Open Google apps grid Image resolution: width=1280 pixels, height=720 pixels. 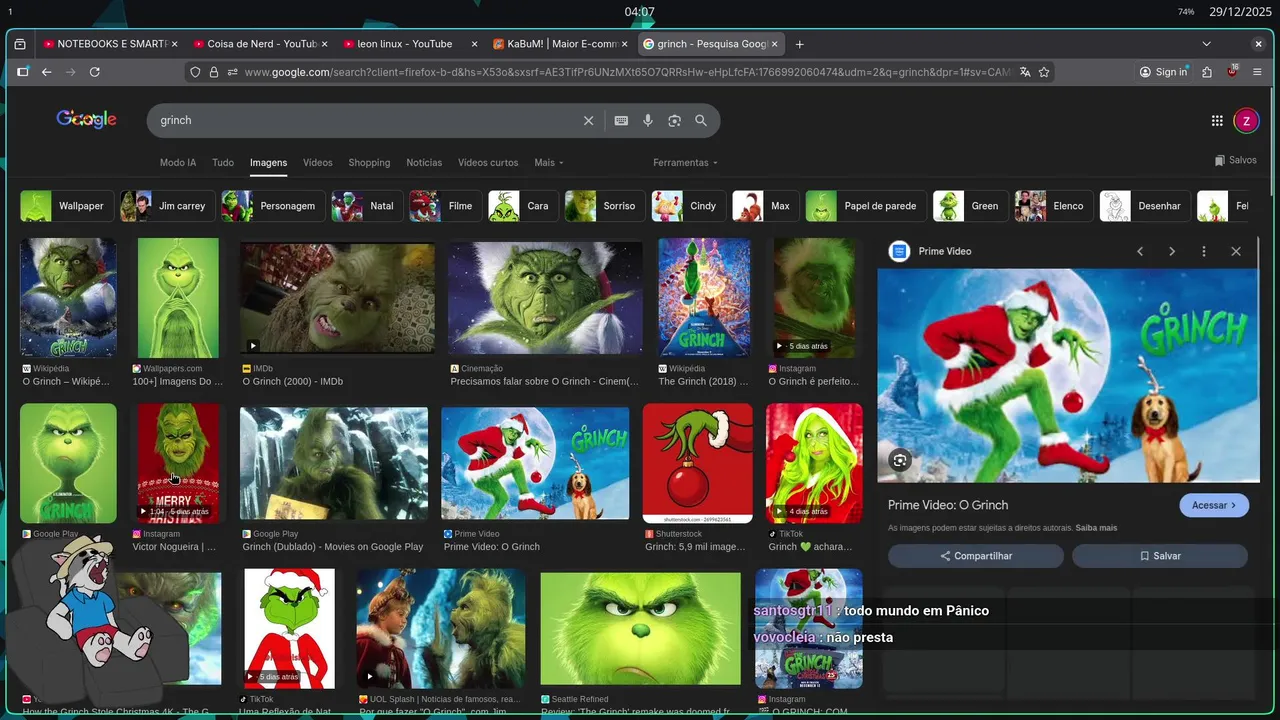click(1217, 121)
